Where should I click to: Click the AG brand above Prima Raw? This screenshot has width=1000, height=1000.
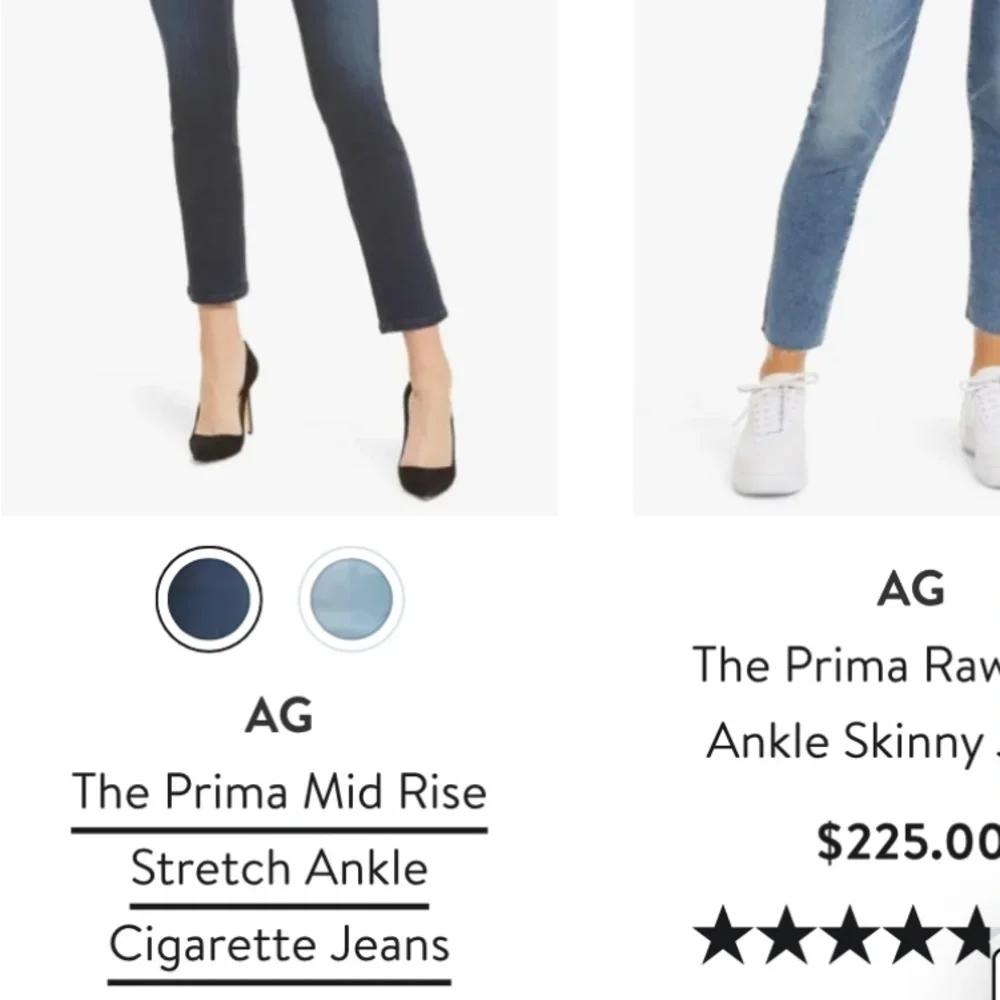point(911,589)
